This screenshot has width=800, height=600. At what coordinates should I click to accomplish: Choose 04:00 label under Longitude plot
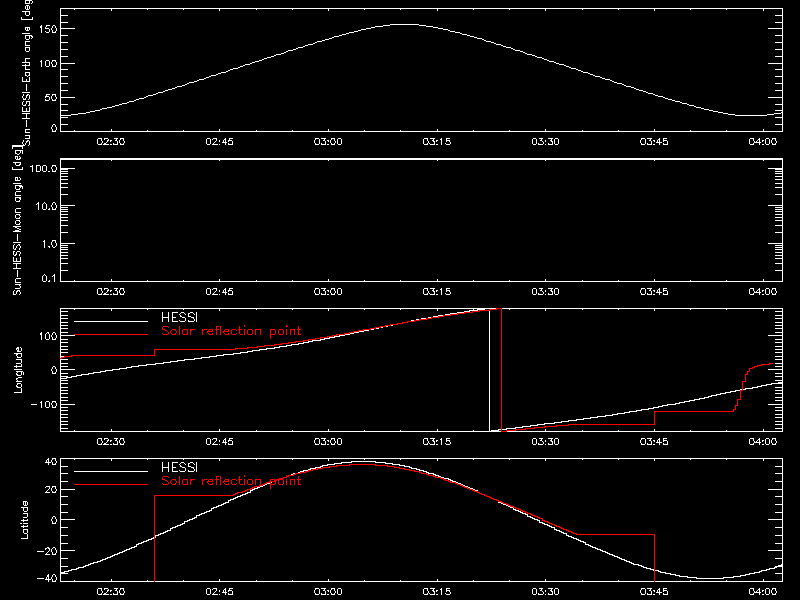763,441
